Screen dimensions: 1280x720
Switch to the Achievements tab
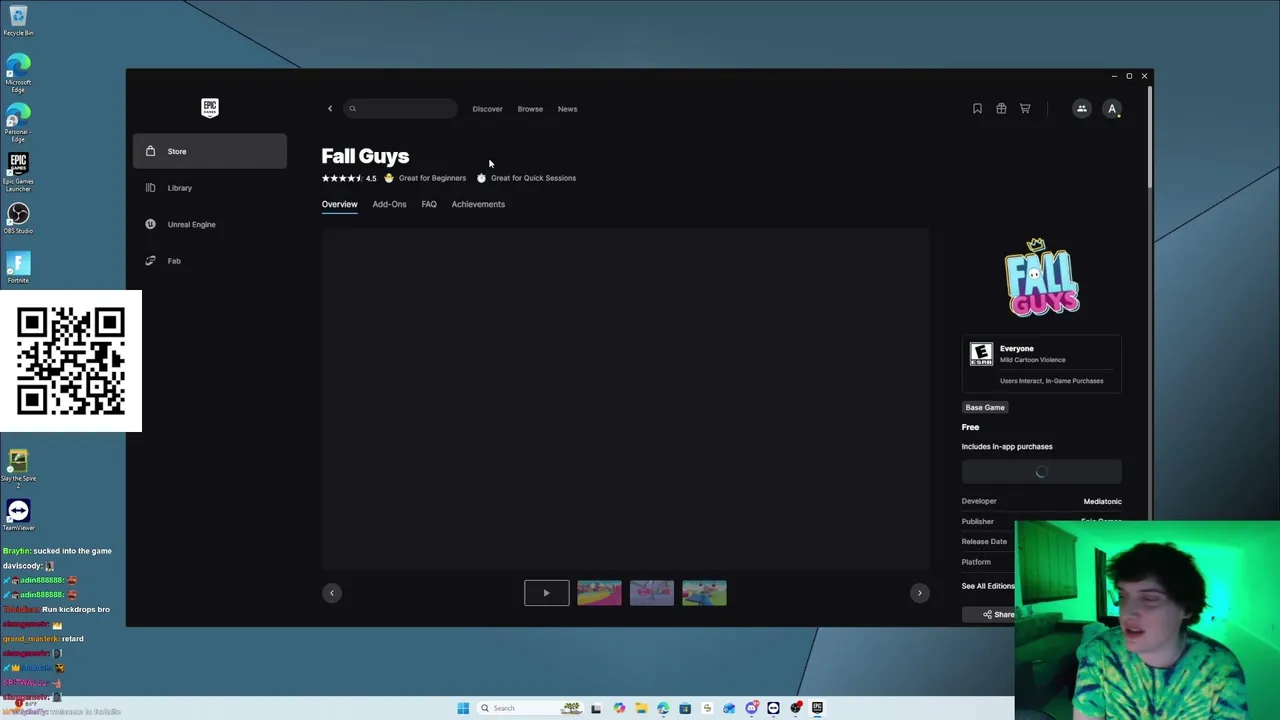[x=478, y=204]
